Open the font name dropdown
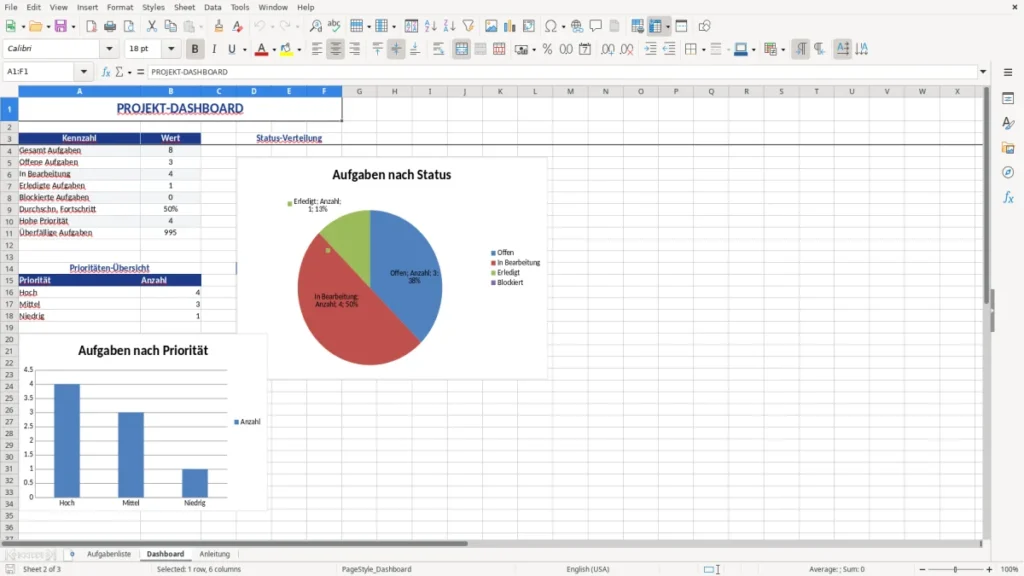Image resolution: width=1024 pixels, height=576 pixels. pyautogui.click(x=109, y=49)
